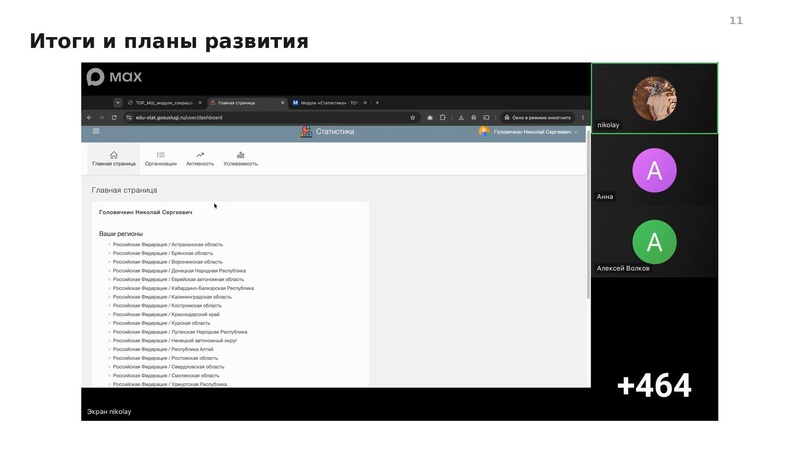Click Курская область entry
The width and height of the screenshot is (800, 450).
coord(161,322)
